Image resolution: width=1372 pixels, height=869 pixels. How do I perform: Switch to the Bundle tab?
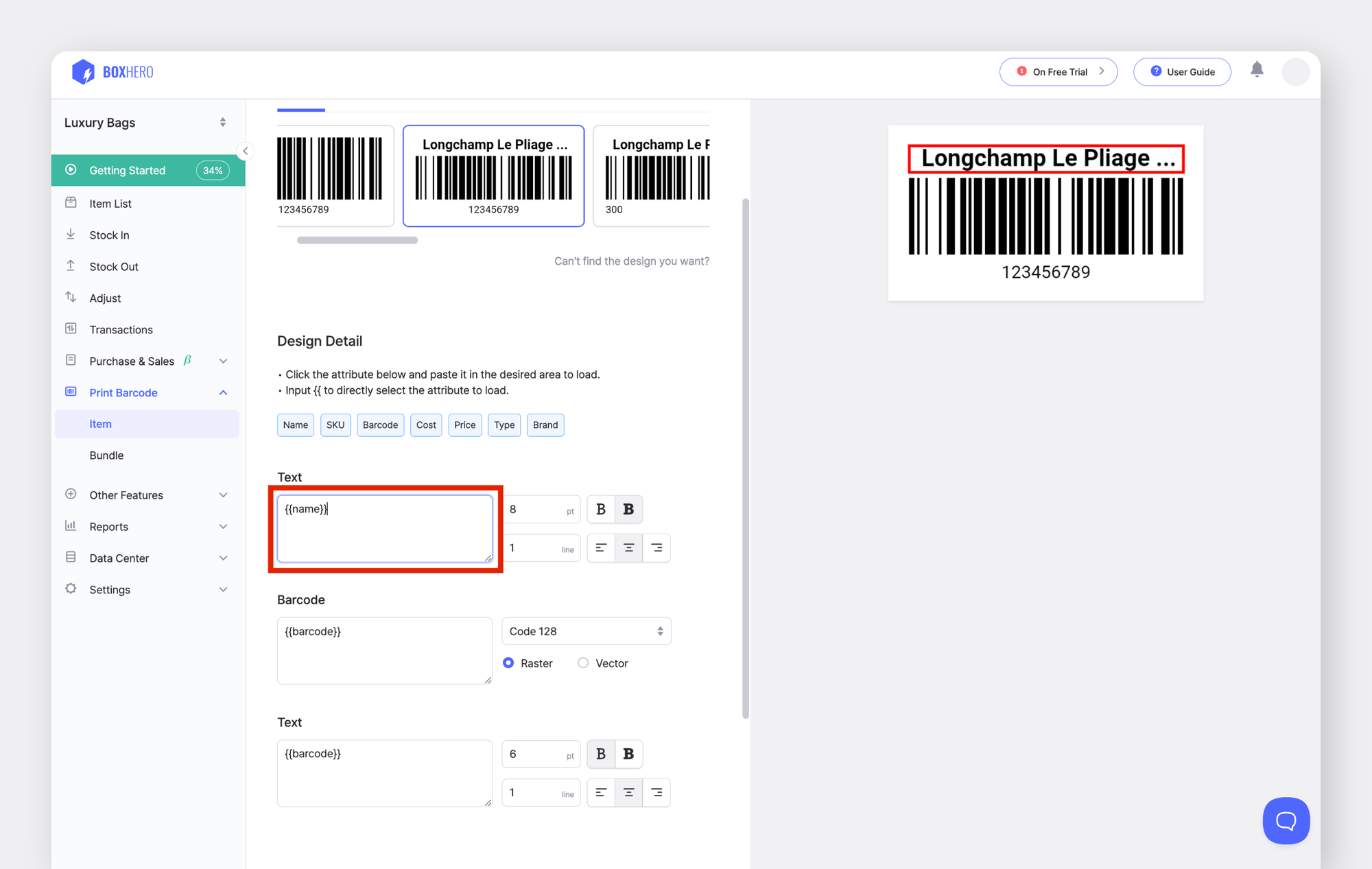(x=106, y=455)
